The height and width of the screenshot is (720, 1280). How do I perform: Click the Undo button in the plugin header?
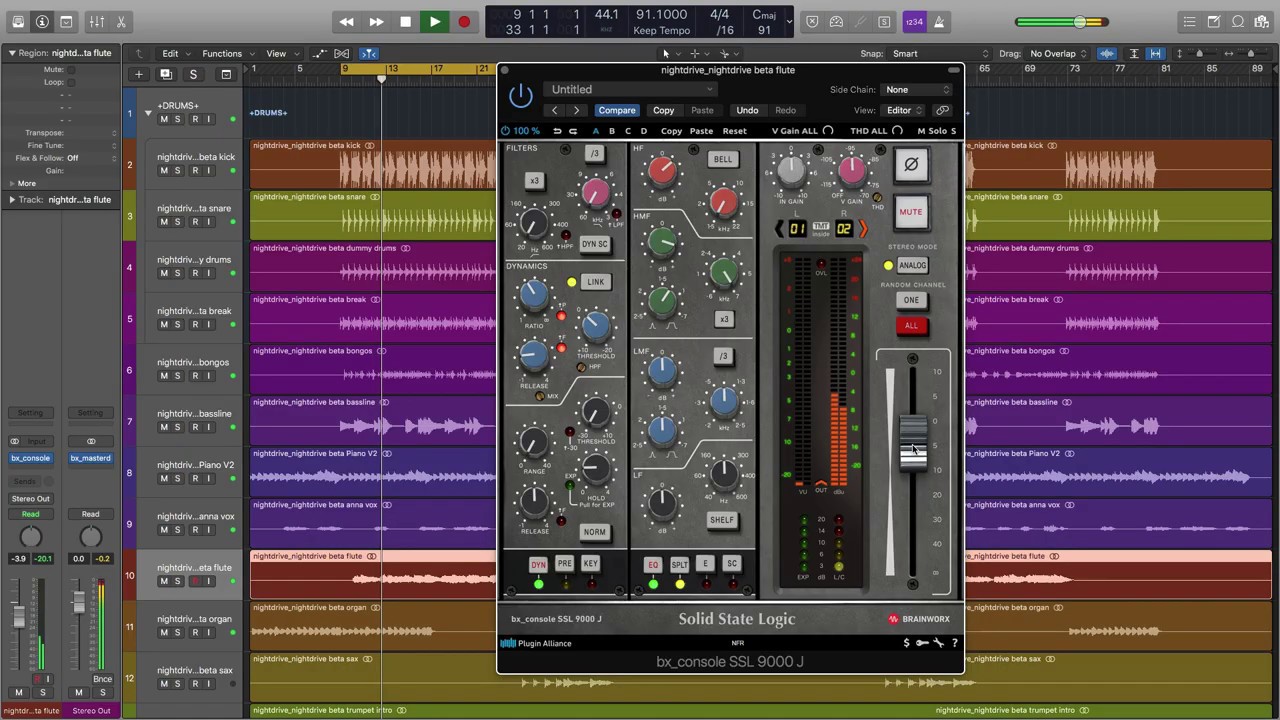pos(747,110)
